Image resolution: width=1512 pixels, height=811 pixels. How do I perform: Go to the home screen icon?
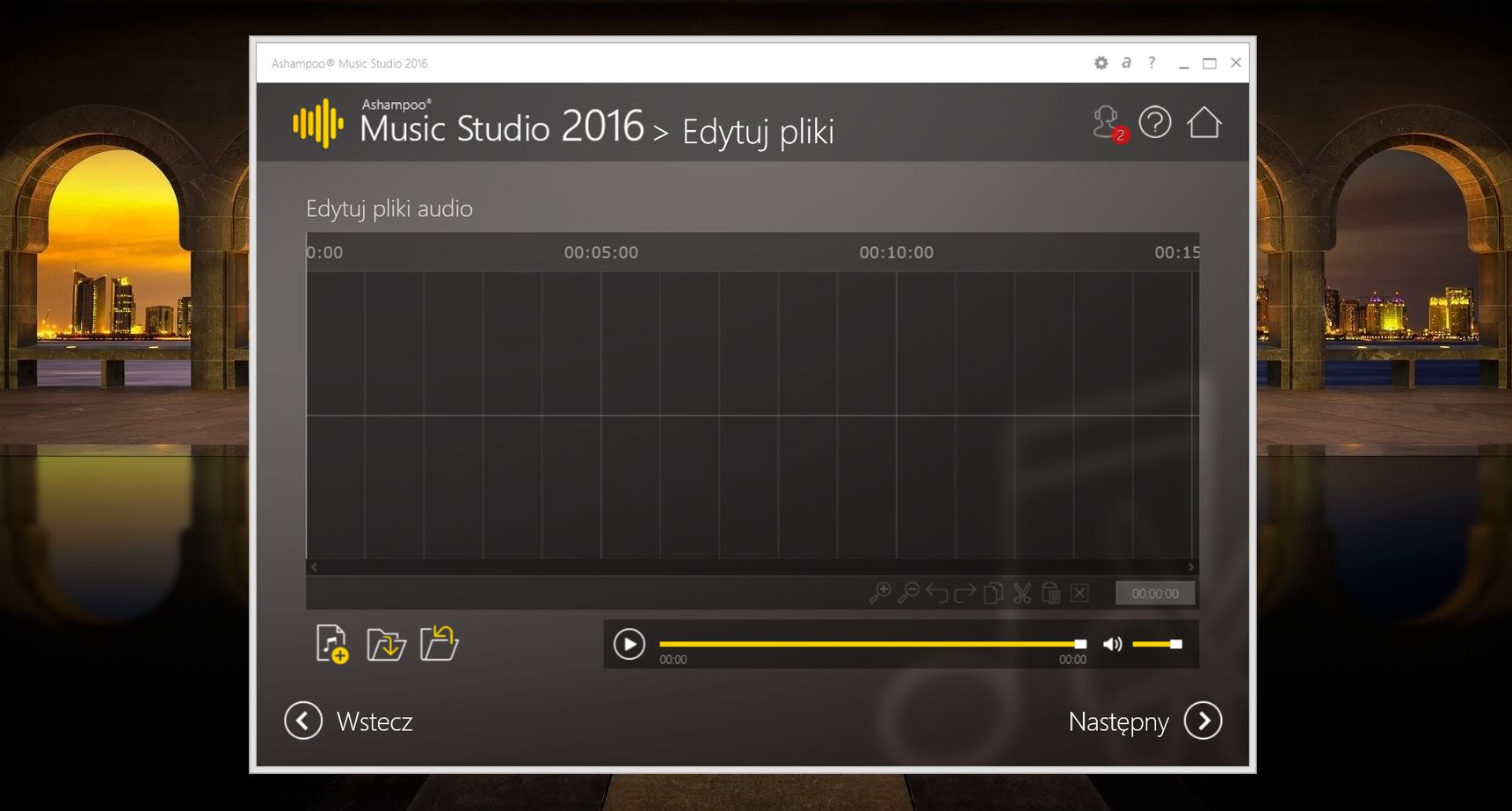click(1204, 122)
